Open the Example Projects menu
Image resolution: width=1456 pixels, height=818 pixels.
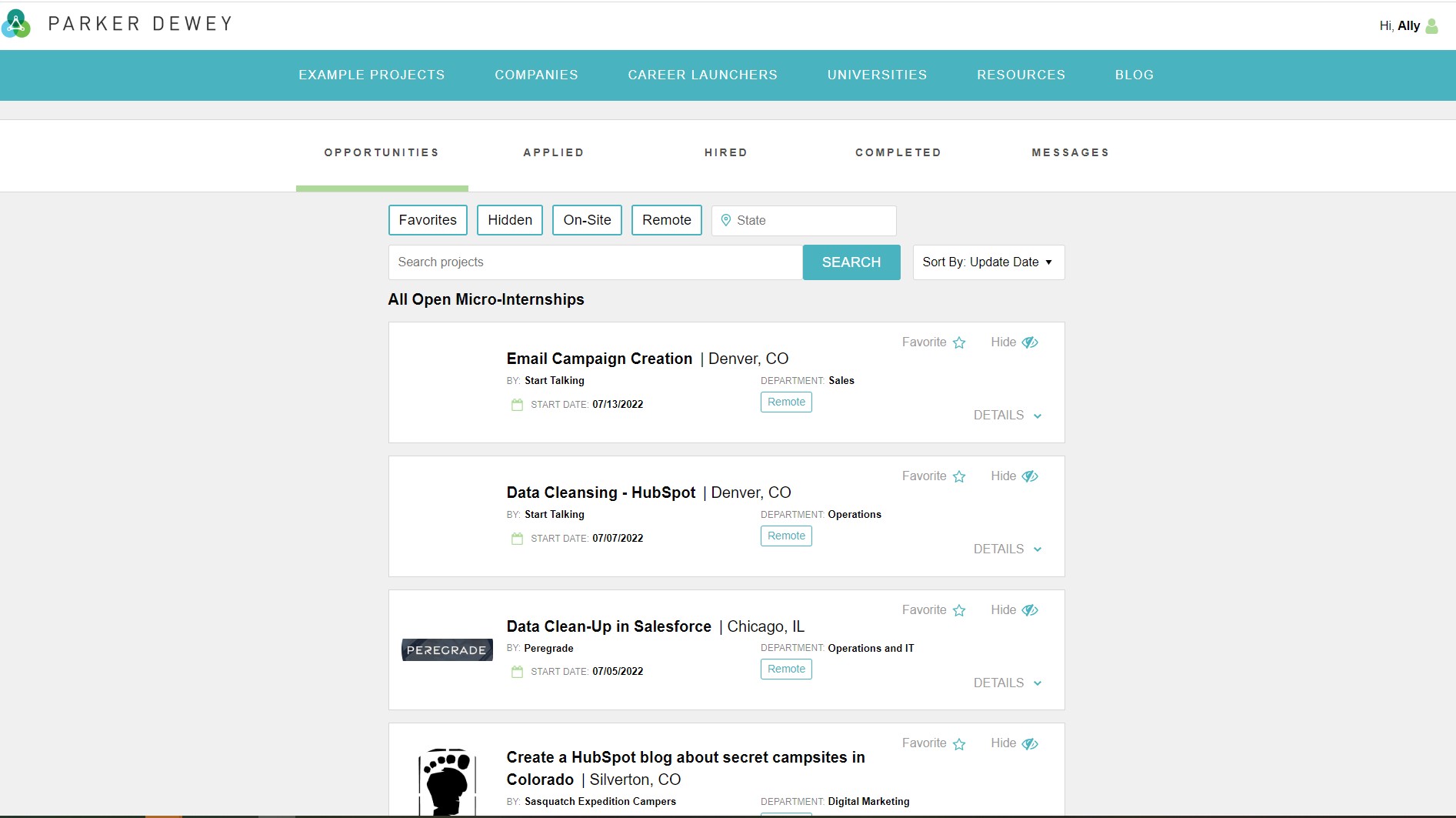click(x=371, y=75)
